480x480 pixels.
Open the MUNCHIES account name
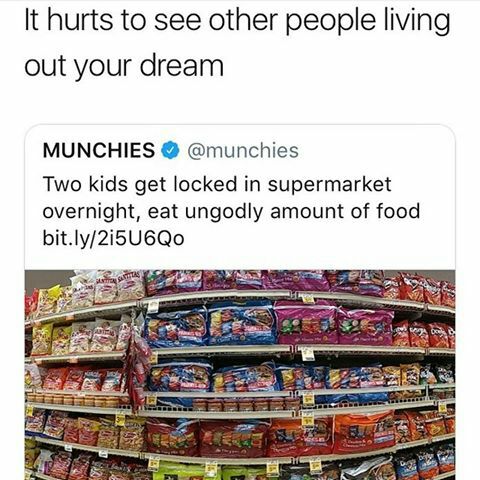point(99,150)
